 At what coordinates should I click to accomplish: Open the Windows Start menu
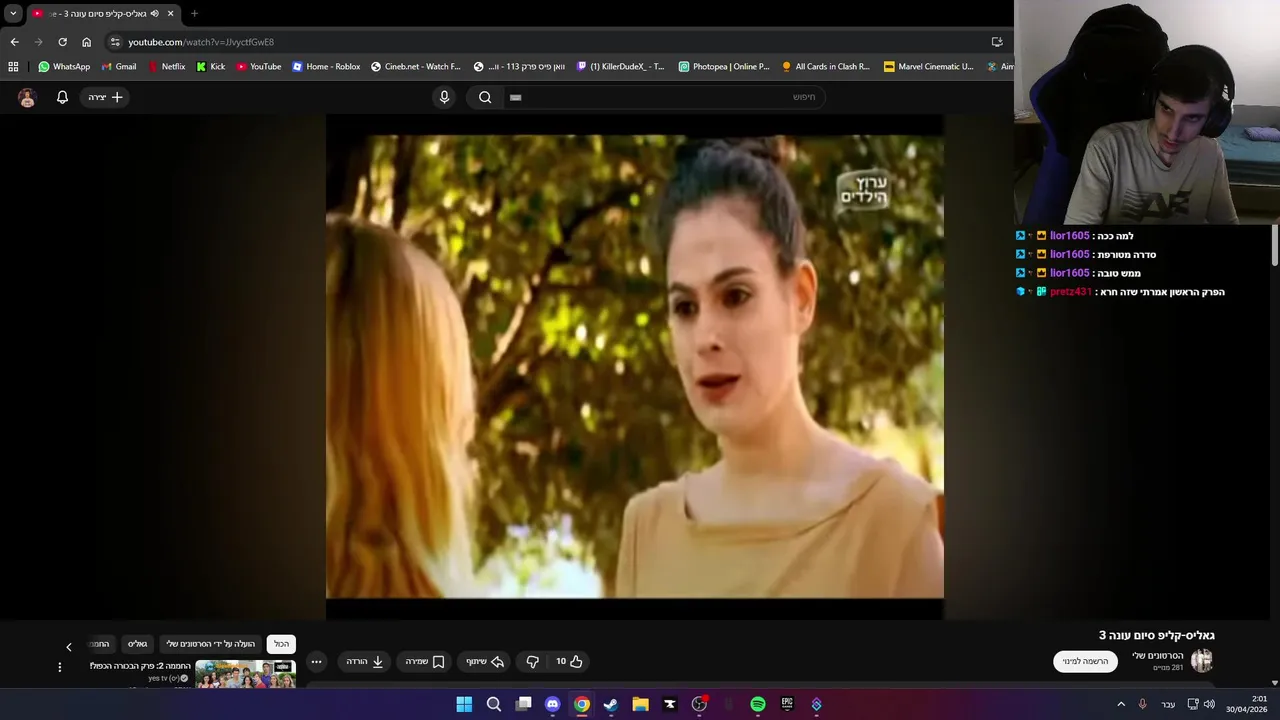(464, 704)
